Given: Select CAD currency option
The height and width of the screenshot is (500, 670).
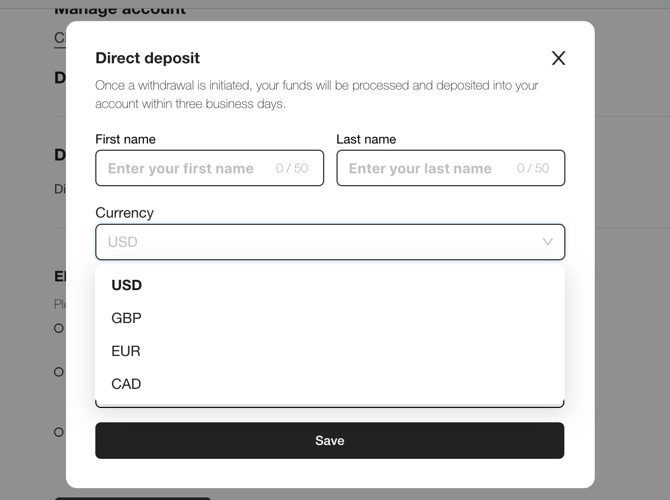Looking at the screenshot, I should [127, 384].
